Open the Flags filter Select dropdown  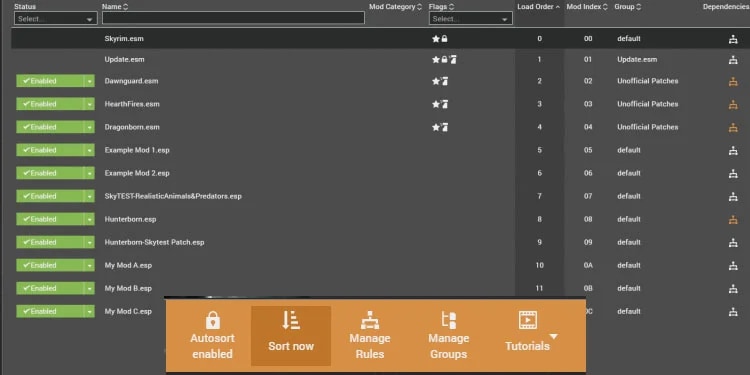click(x=471, y=19)
